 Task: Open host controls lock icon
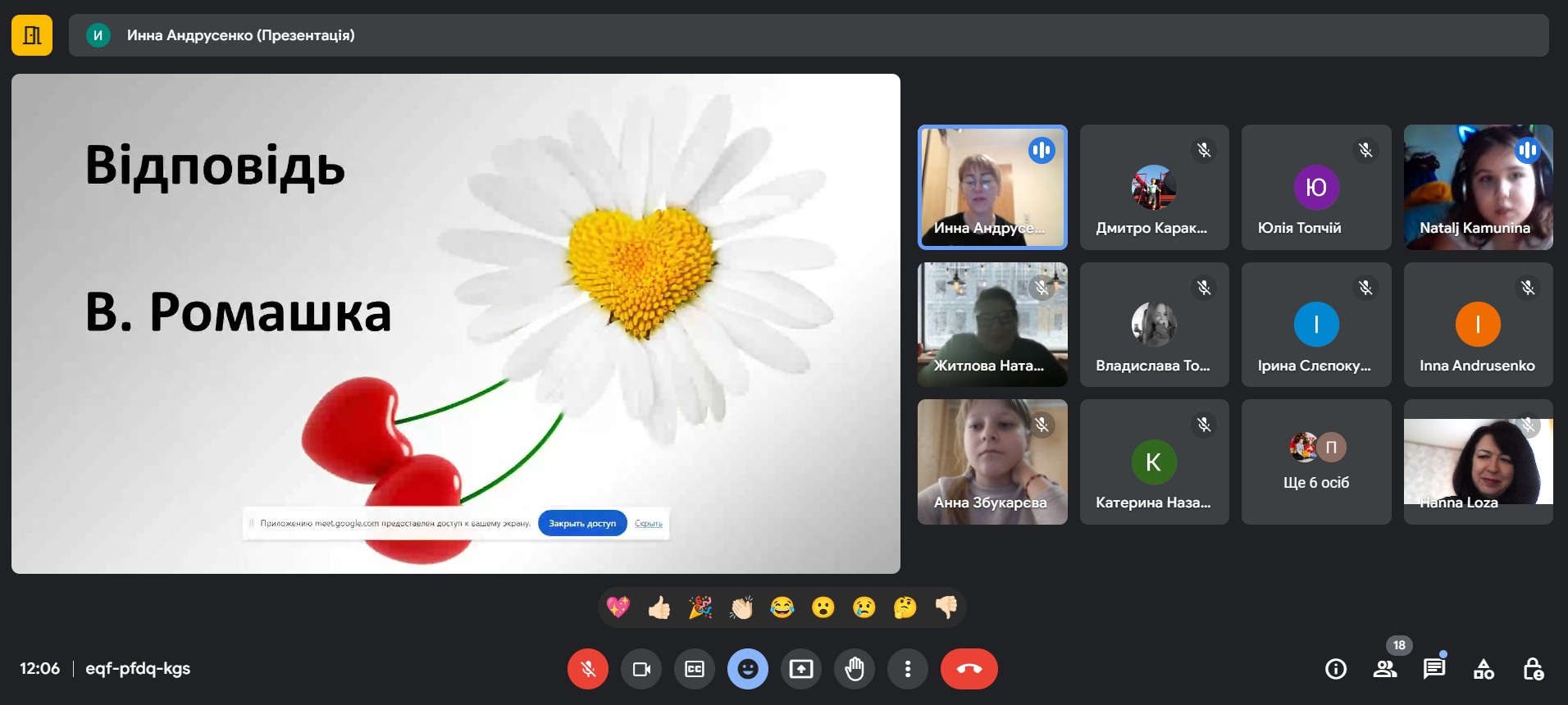coord(1533,669)
